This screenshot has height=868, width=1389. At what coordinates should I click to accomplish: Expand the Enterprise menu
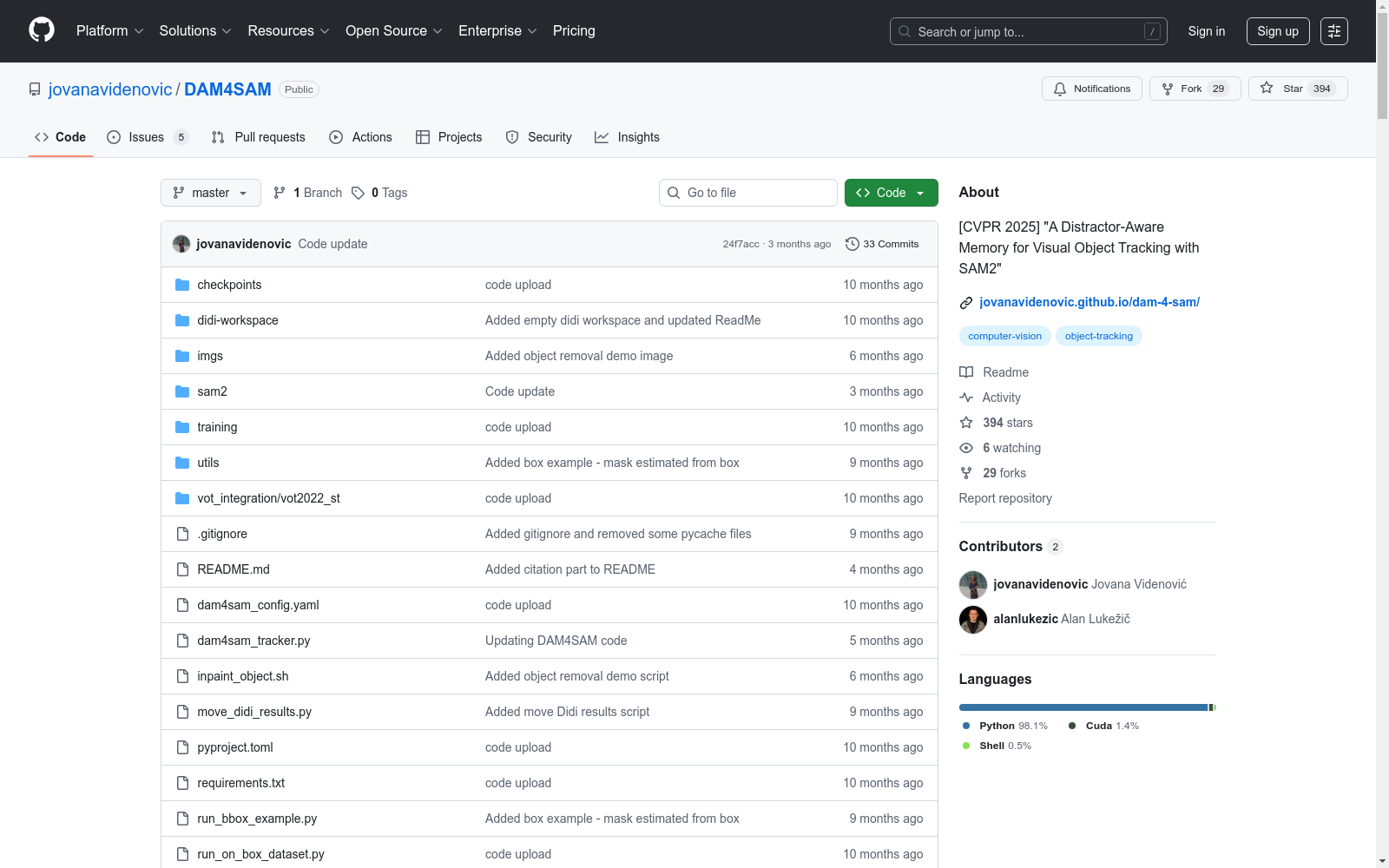pos(497,31)
